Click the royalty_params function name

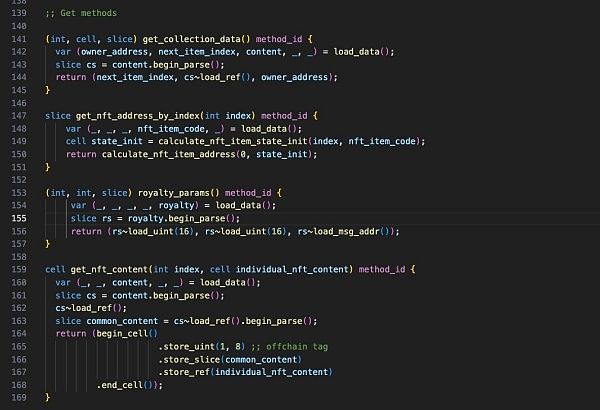(x=174, y=193)
